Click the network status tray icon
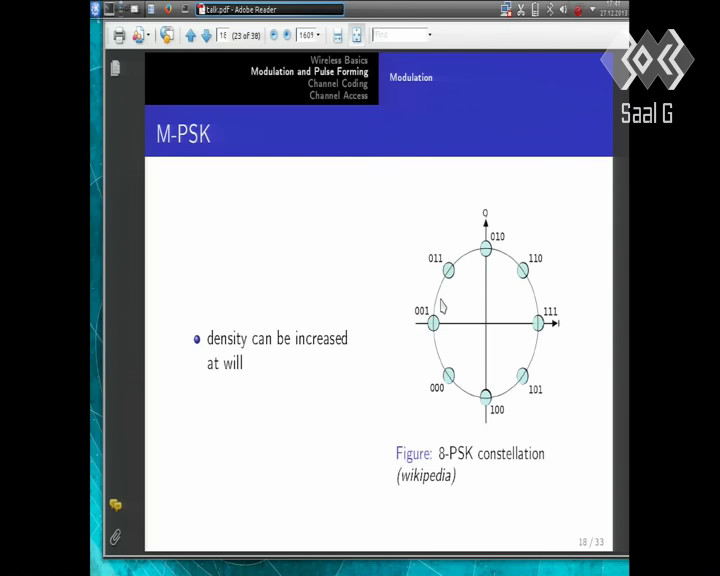 coord(506,10)
